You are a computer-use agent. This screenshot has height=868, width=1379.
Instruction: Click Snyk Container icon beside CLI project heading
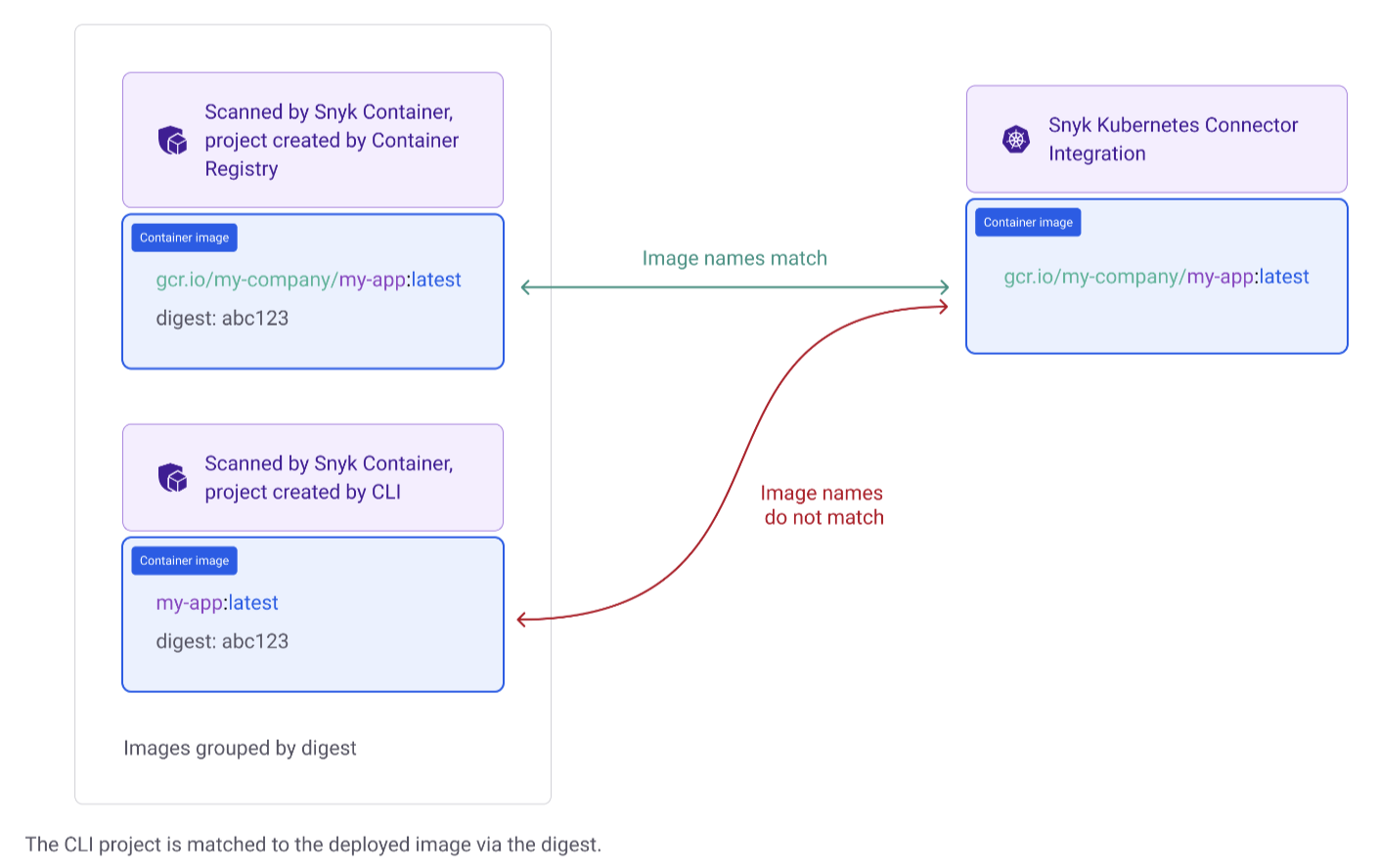[x=172, y=478]
